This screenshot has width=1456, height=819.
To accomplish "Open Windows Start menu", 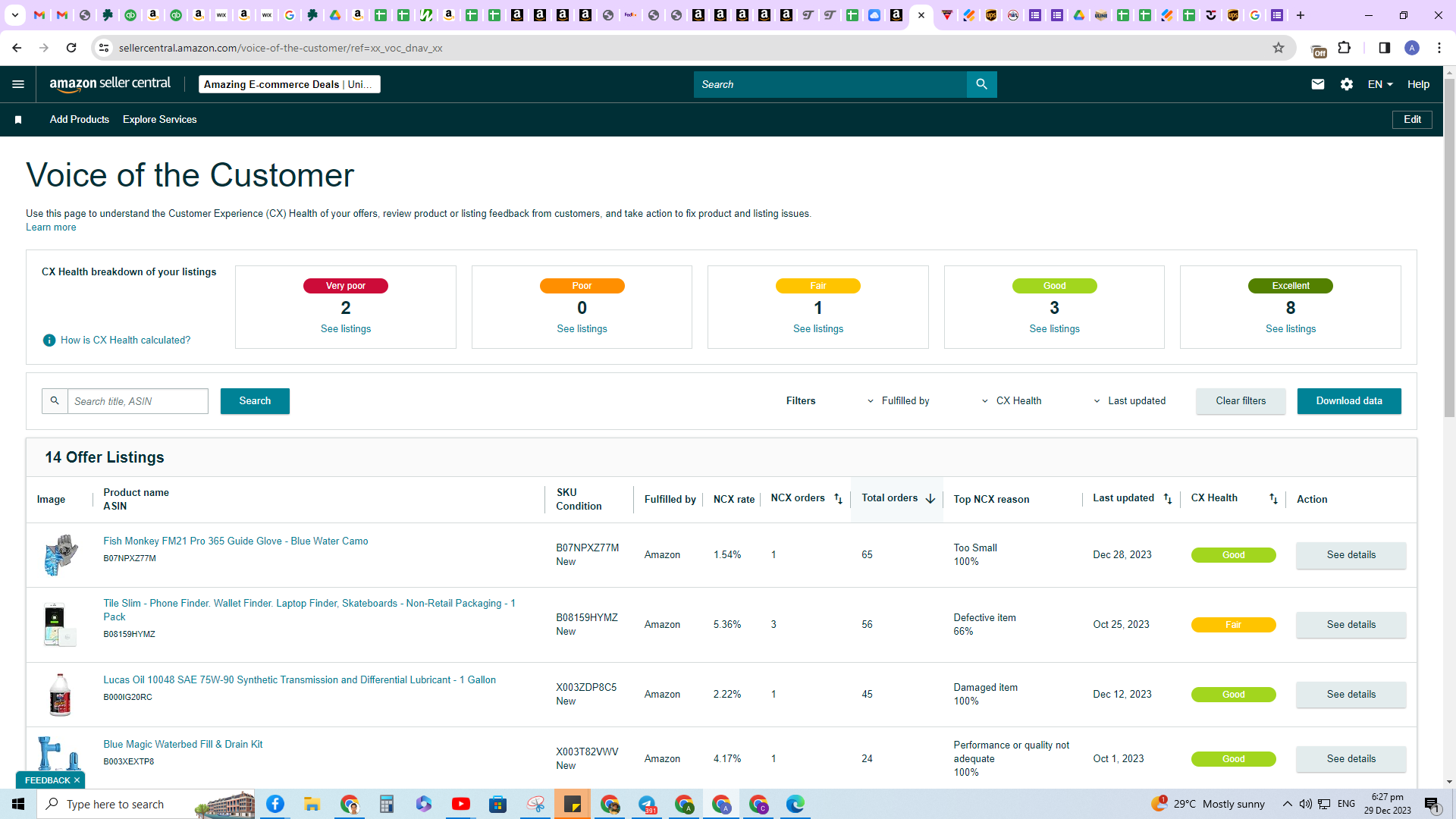I will (x=18, y=804).
